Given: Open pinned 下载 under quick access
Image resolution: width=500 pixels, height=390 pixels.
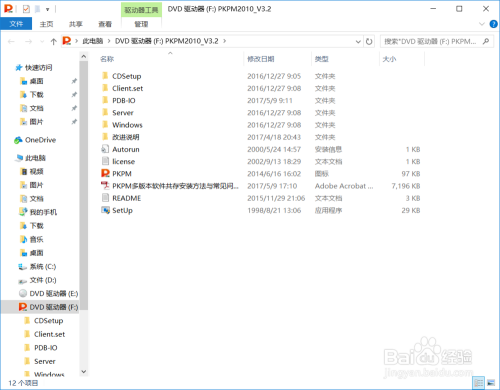Looking at the screenshot, I should coord(37,95).
